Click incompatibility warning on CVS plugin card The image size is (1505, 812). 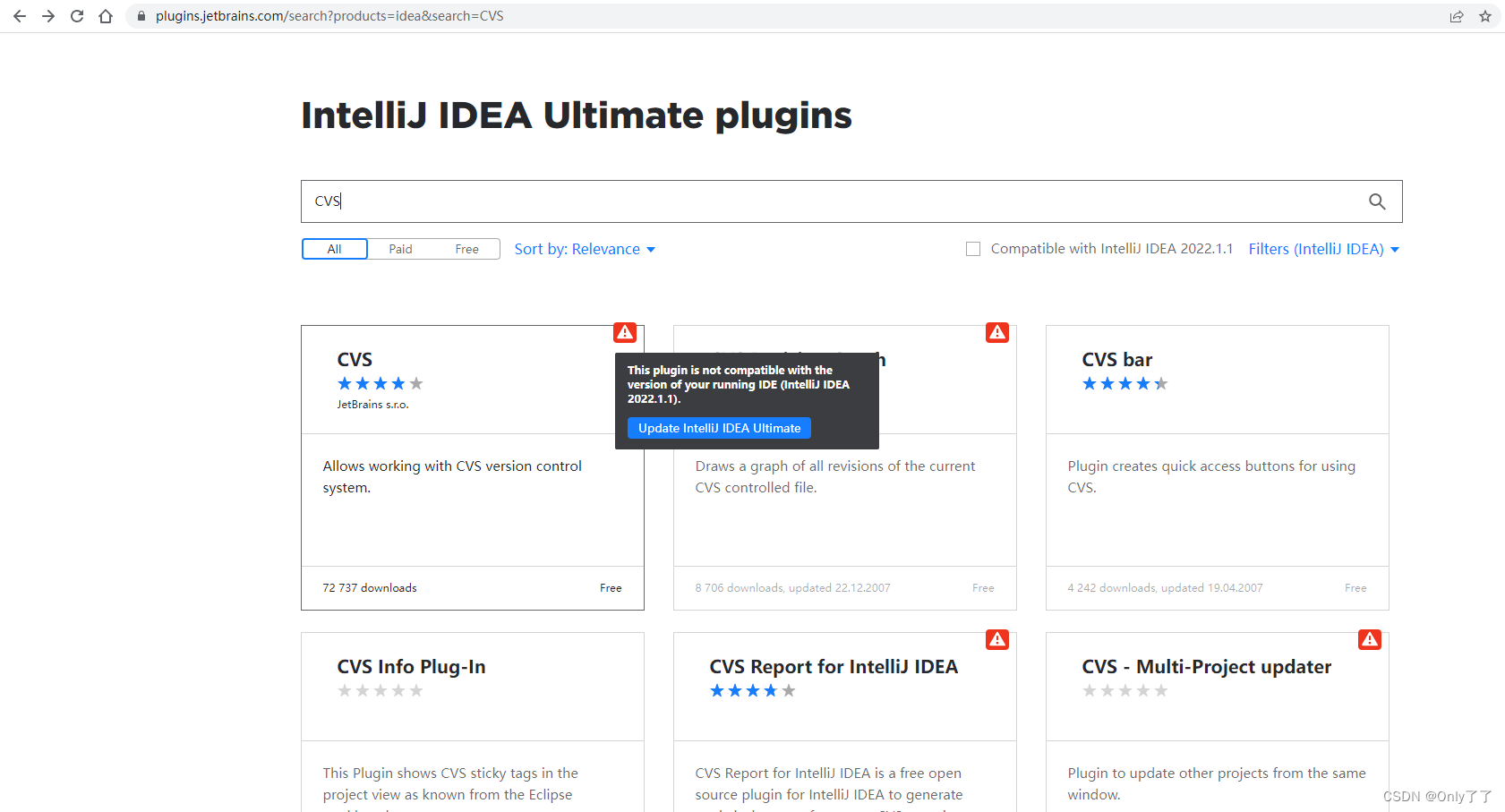point(625,332)
